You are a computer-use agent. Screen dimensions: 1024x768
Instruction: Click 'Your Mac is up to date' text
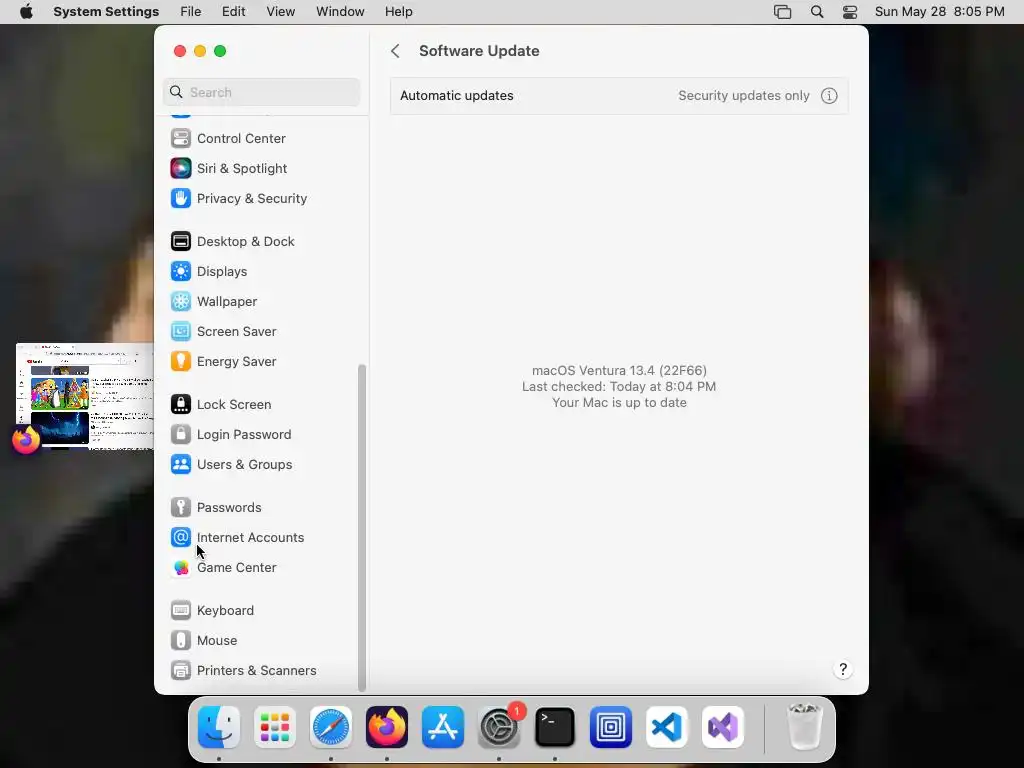pos(619,403)
